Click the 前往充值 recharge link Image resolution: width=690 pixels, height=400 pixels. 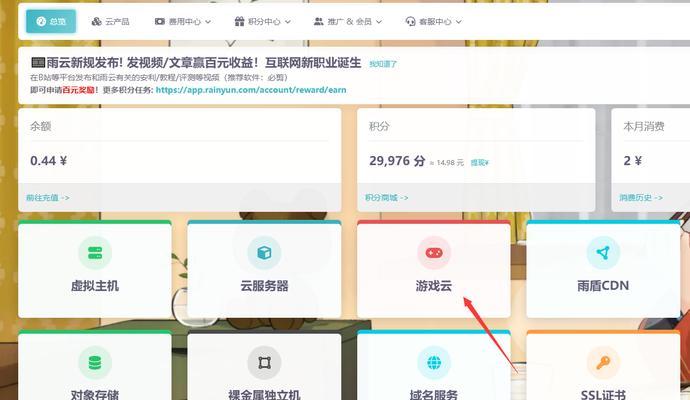coord(48,198)
